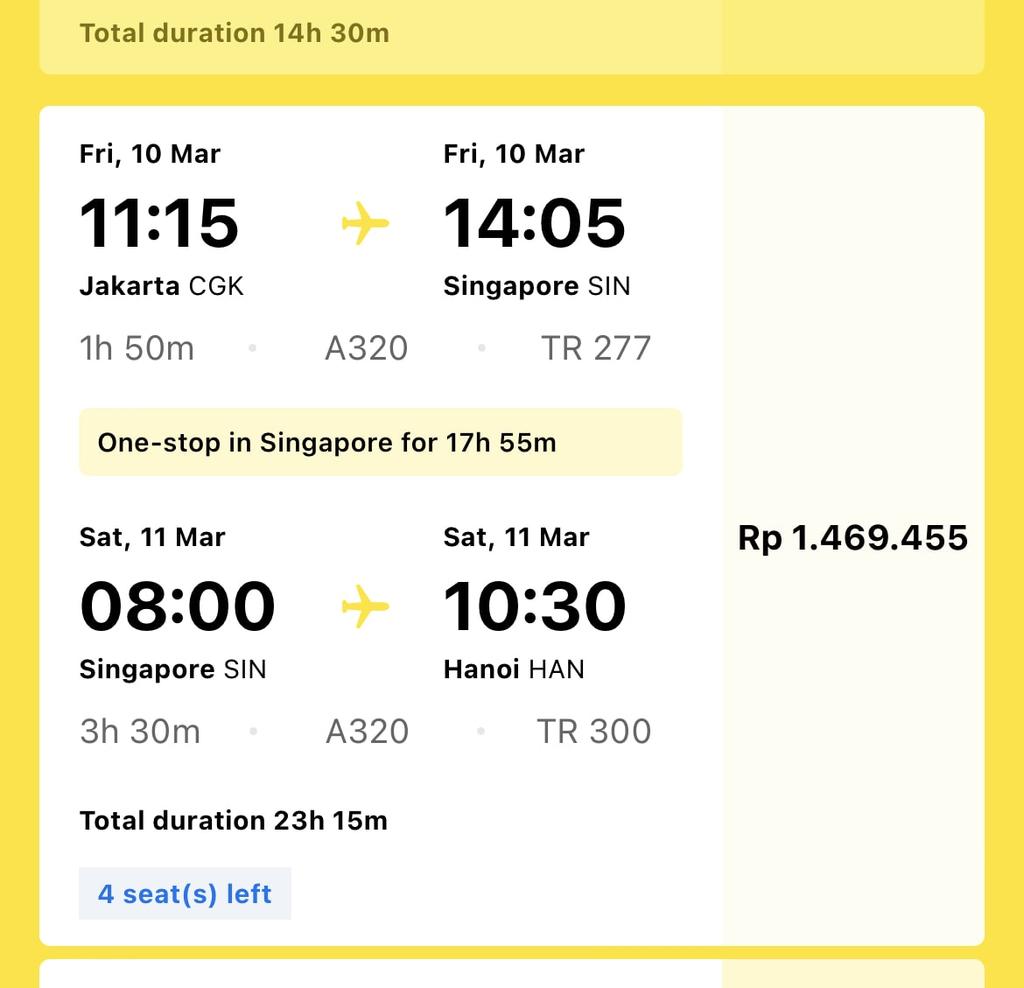
Task: Select A320 aircraft label of first leg
Action: (366, 348)
